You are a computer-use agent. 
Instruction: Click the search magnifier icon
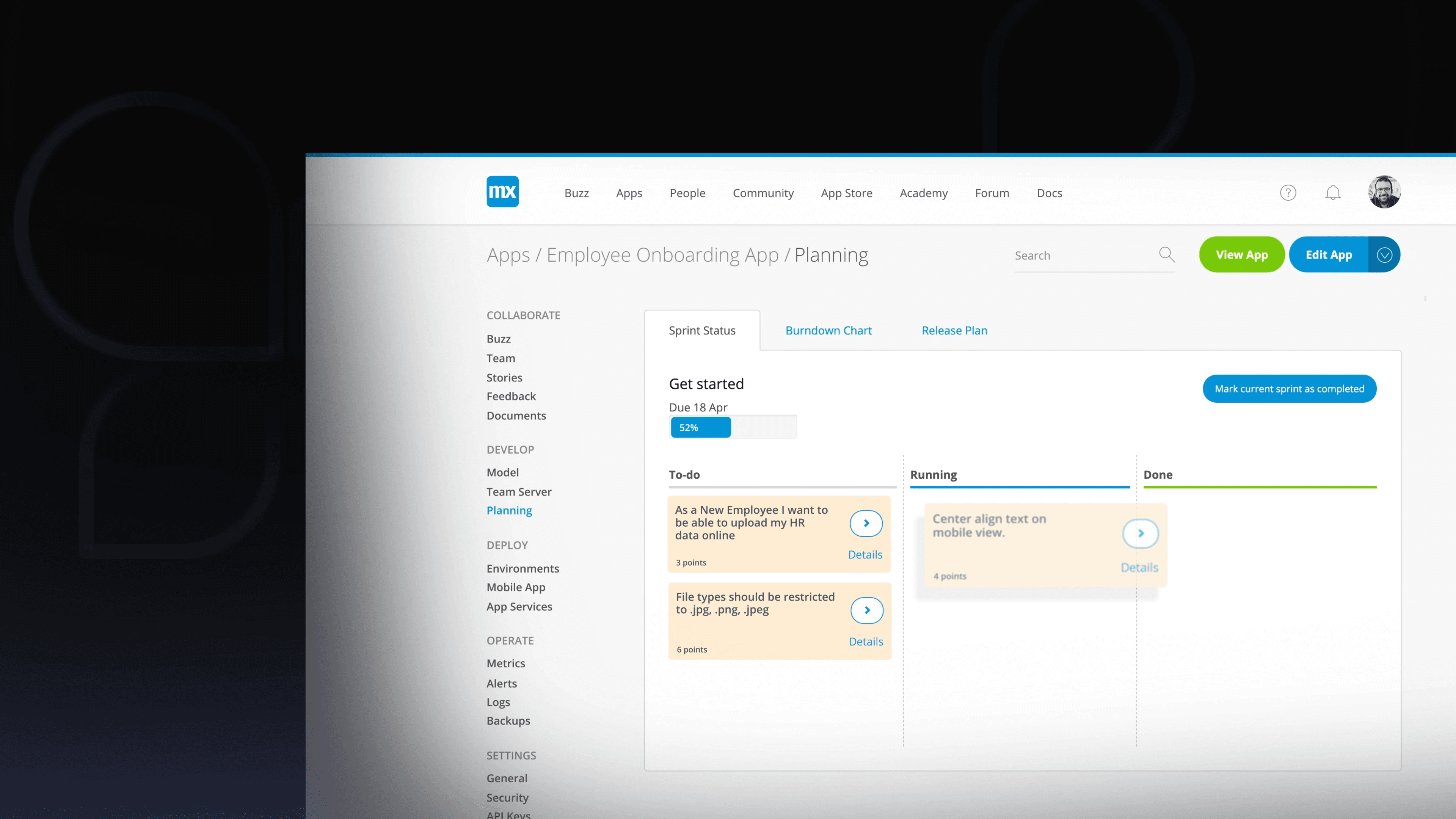pyautogui.click(x=1167, y=255)
